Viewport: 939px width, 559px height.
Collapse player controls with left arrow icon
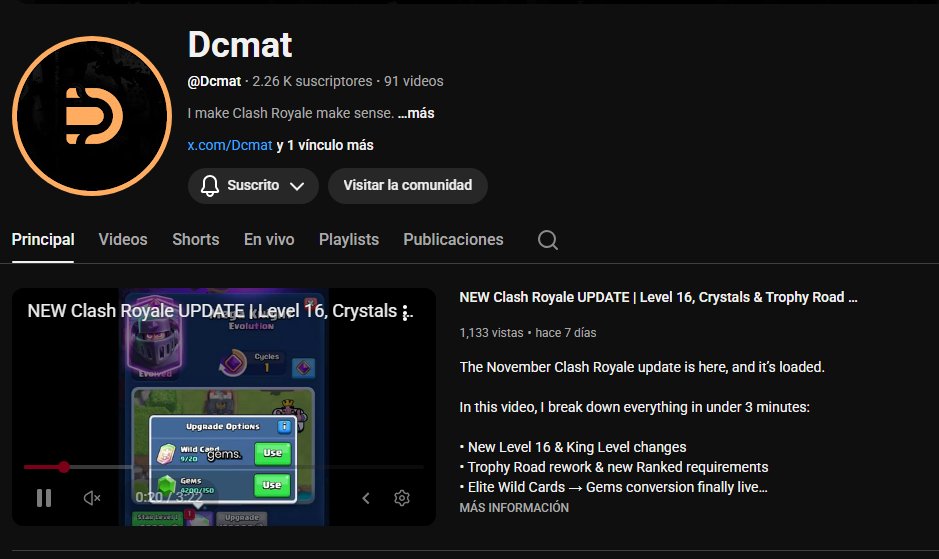tap(366, 498)
